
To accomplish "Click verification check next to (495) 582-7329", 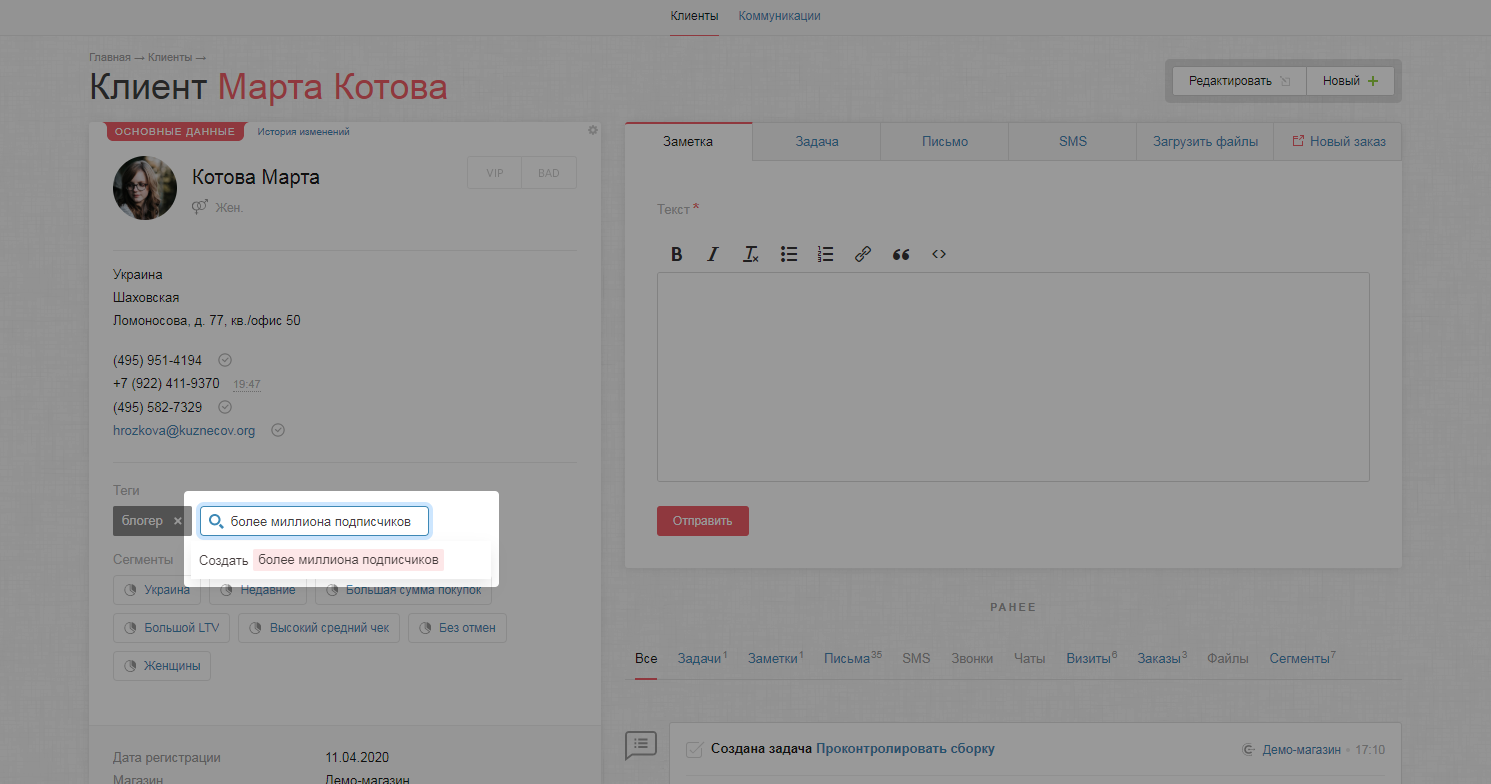I will (225, 407).
